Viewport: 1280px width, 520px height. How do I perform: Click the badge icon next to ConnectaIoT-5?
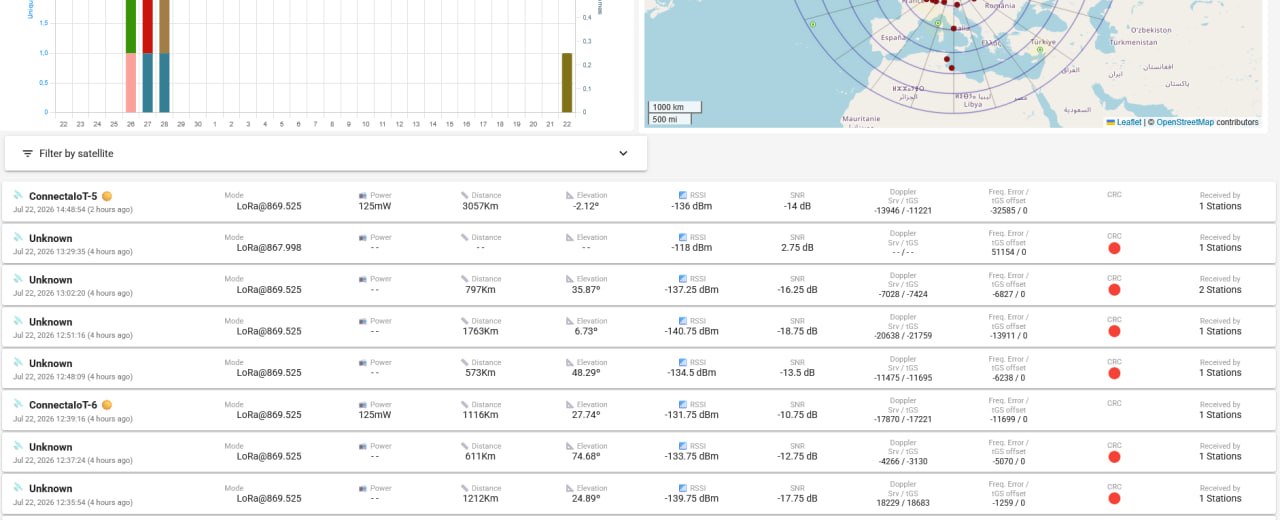click(107, 196)
